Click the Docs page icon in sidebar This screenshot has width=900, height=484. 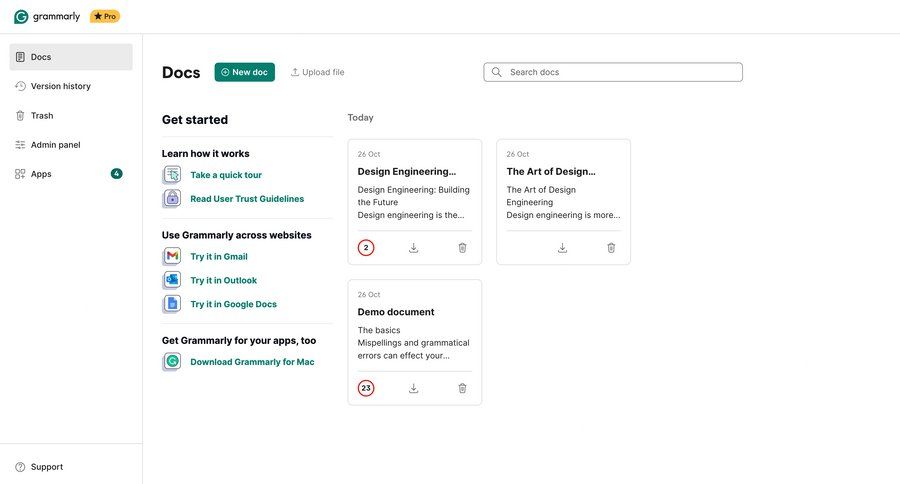tap(20, 57)
